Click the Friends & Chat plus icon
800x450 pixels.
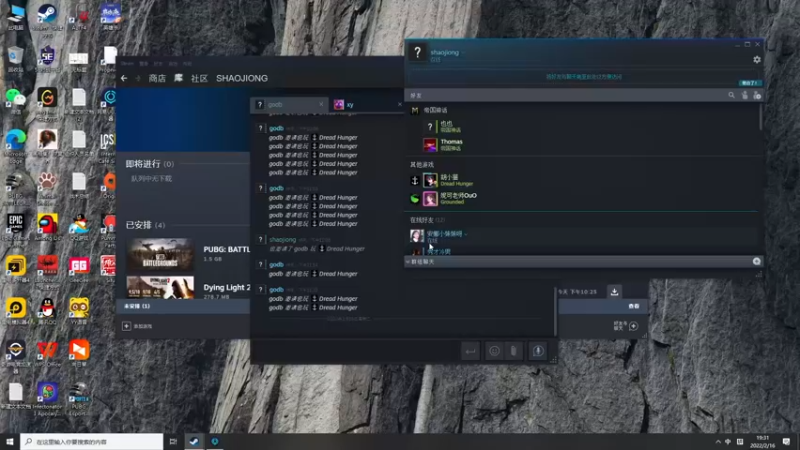[634, 326]
